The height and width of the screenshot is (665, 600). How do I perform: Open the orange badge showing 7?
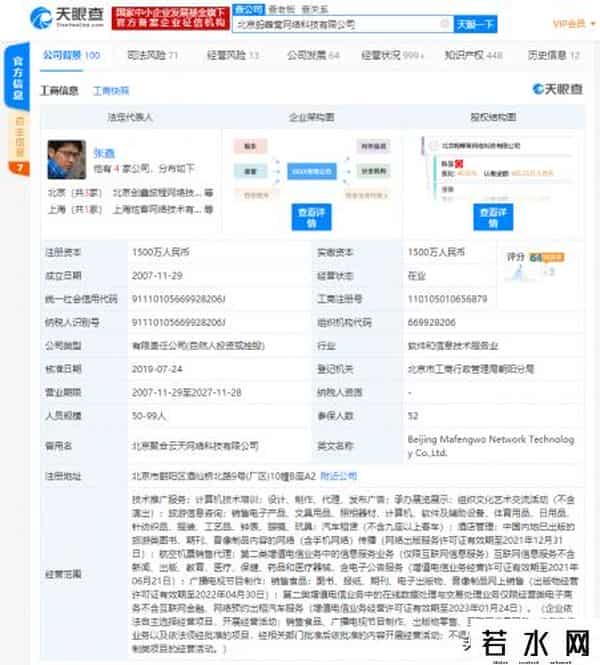(x=20, y=168)
